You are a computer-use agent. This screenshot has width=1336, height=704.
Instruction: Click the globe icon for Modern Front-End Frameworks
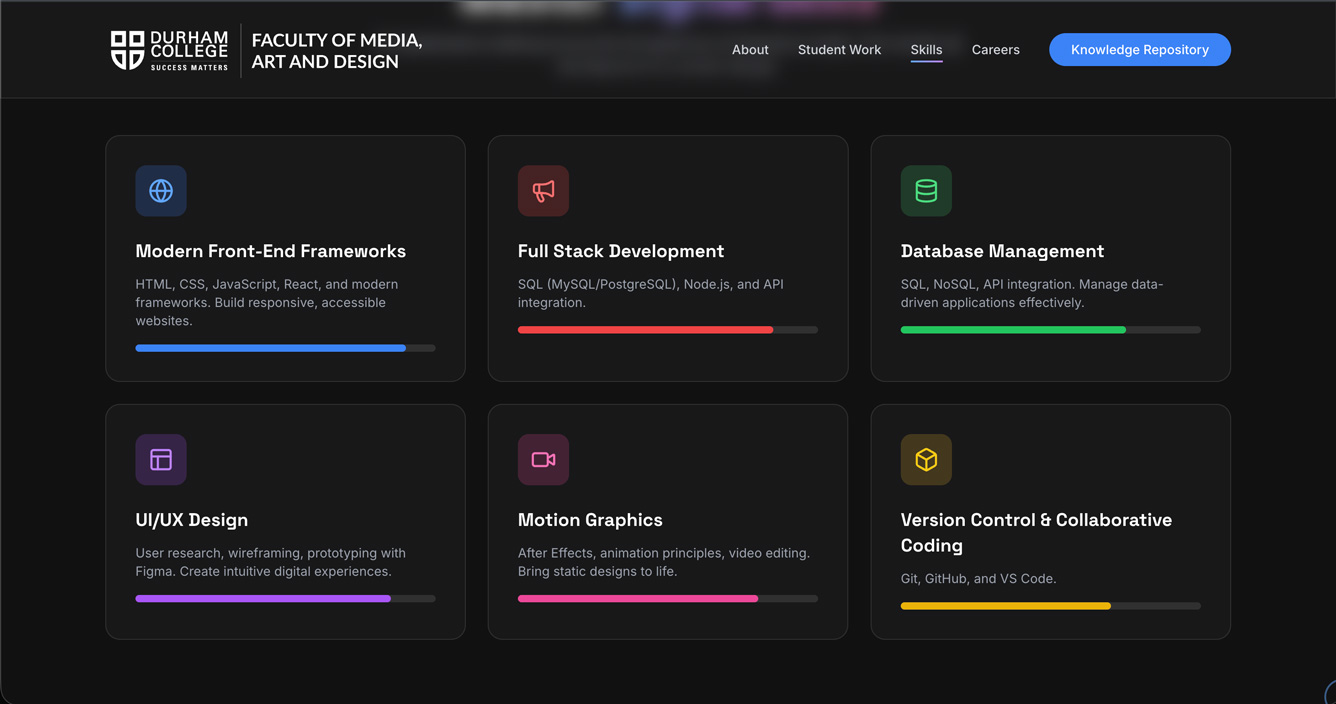(x=161, y=191)
